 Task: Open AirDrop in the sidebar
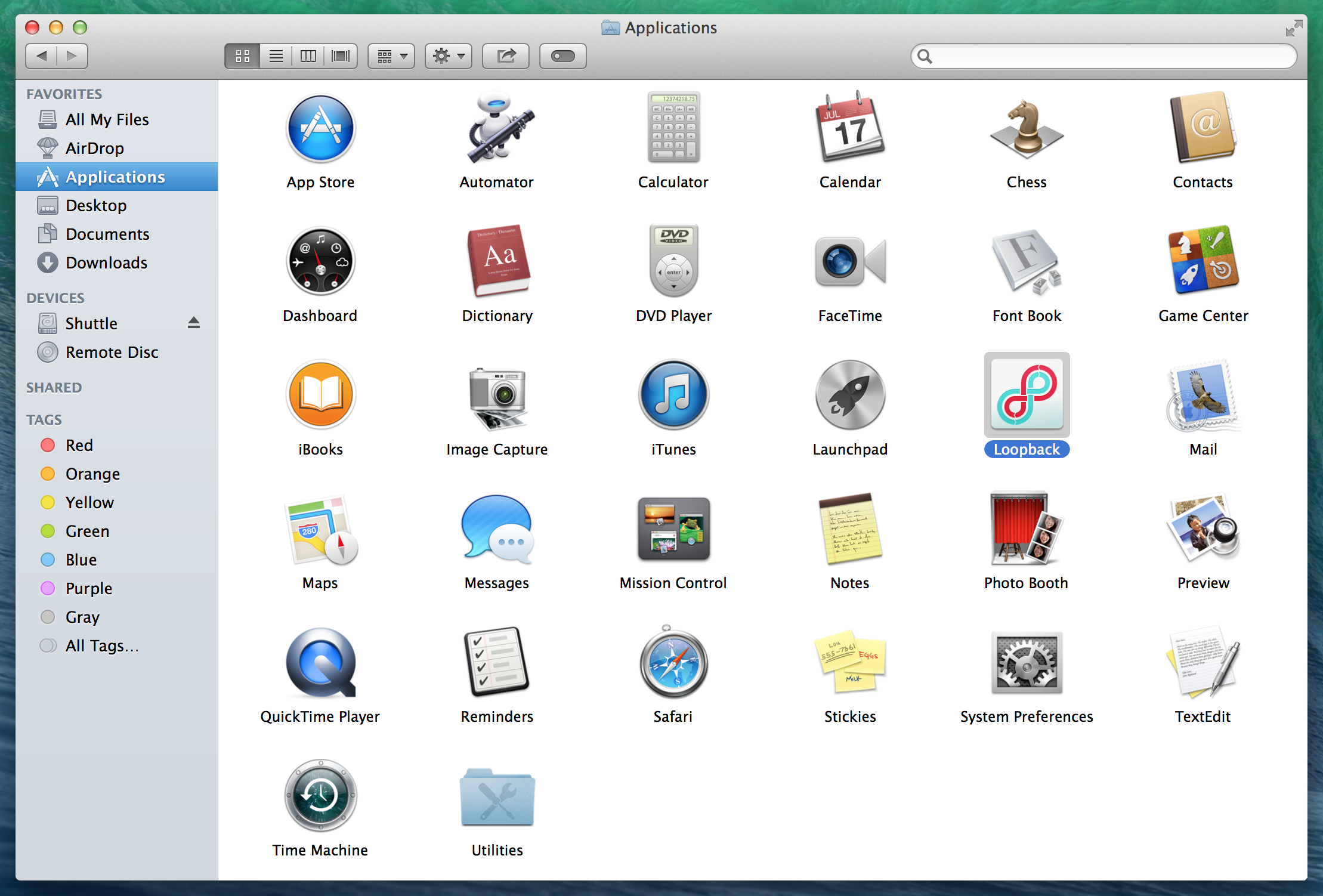pos(117,148)
